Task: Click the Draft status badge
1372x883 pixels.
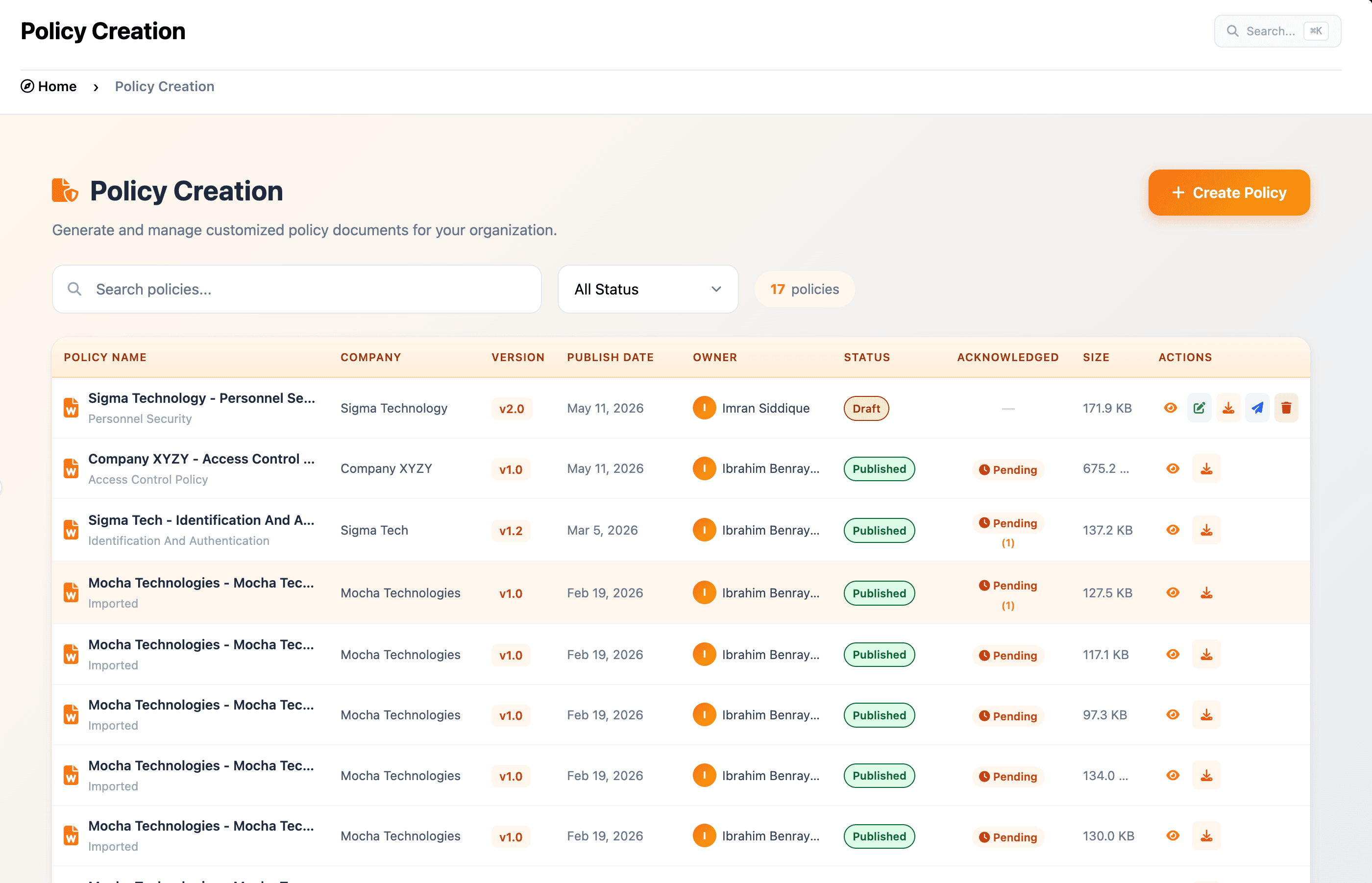Action: pyautogui.click(x=866, y=408)
